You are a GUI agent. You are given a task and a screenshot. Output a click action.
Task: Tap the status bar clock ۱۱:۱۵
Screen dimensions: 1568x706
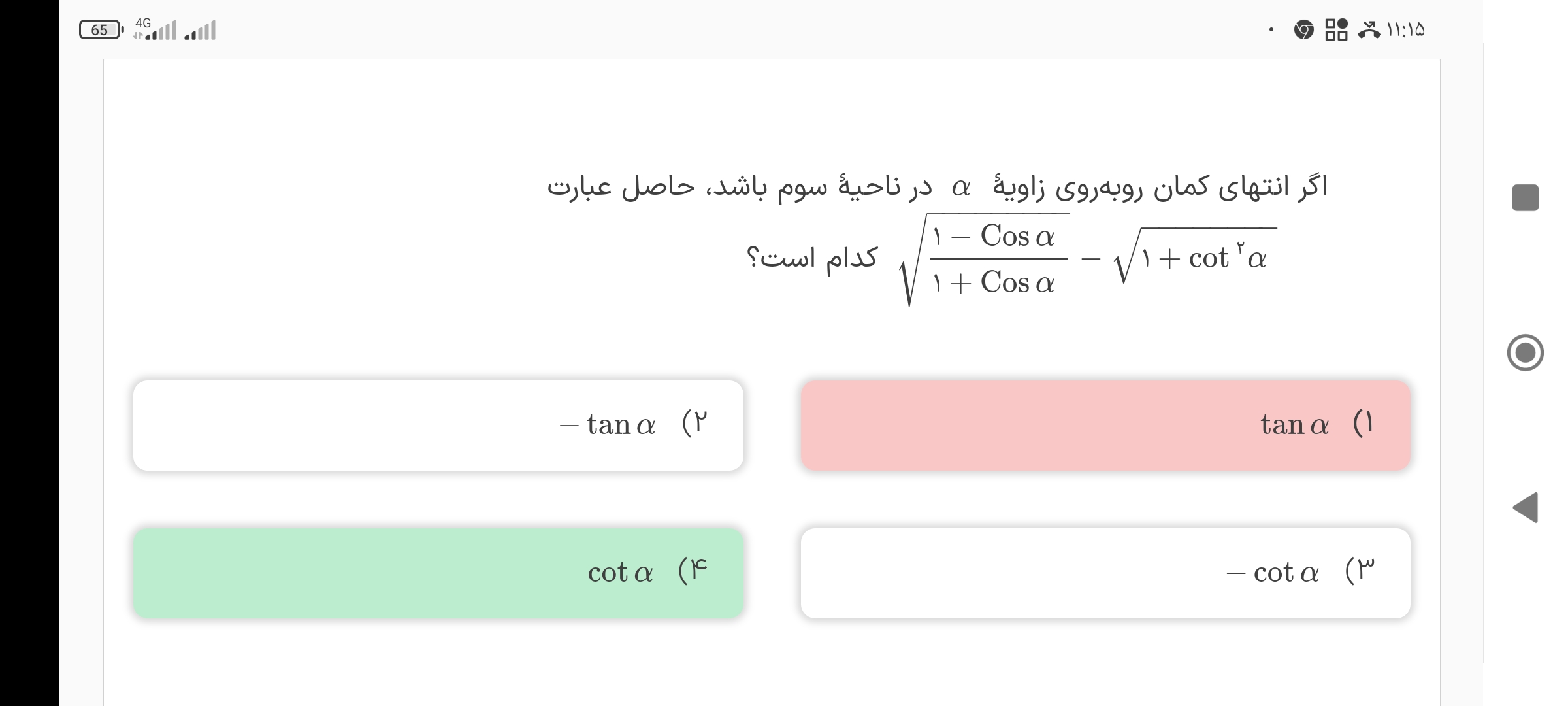pyautogui.click(x=1405, y=30)
